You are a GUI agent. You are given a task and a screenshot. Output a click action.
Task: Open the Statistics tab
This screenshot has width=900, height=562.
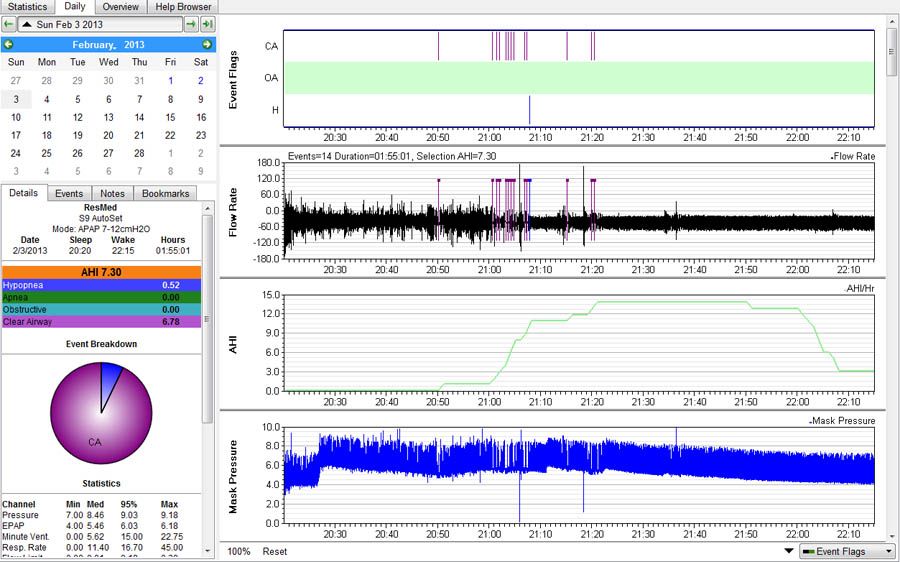click(27, 7)
